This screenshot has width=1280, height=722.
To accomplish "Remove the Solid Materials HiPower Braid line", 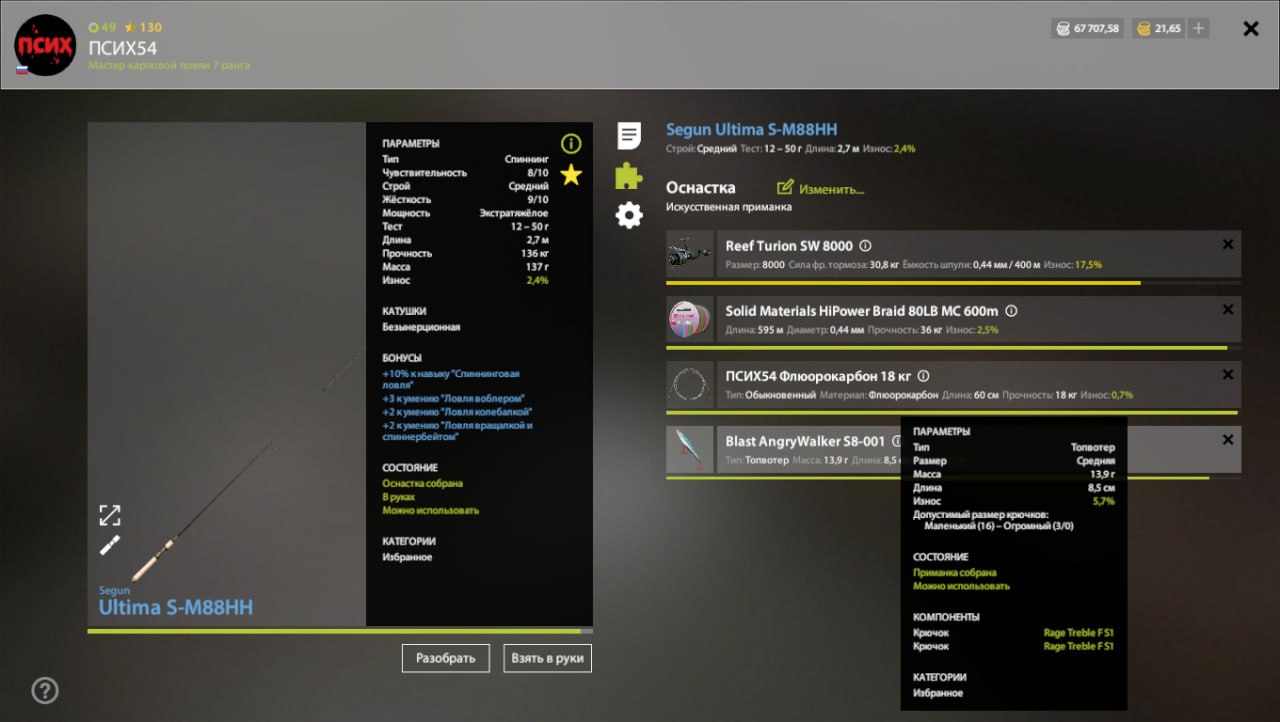I will pos(1228,310).
